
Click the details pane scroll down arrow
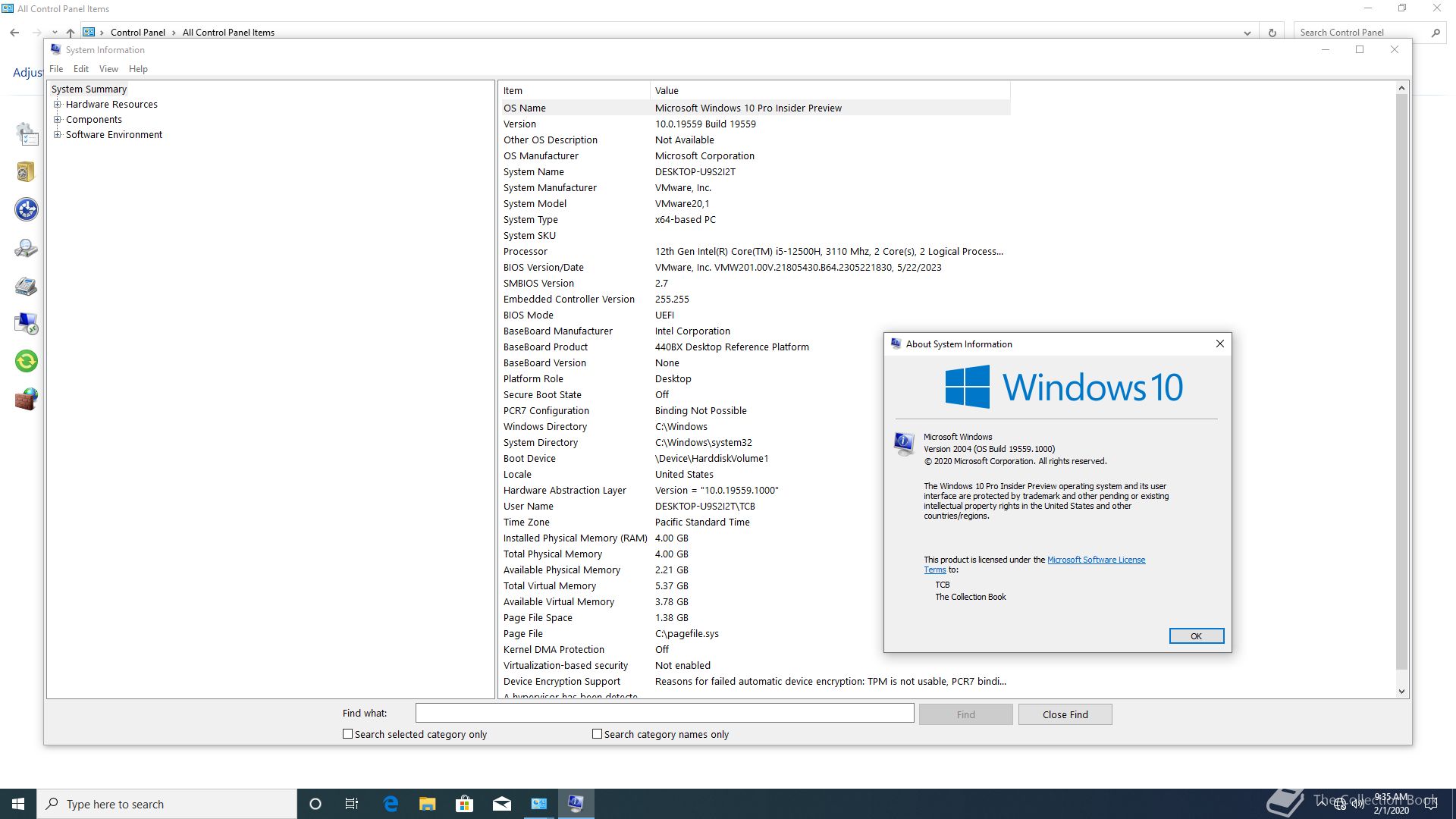1401,692
